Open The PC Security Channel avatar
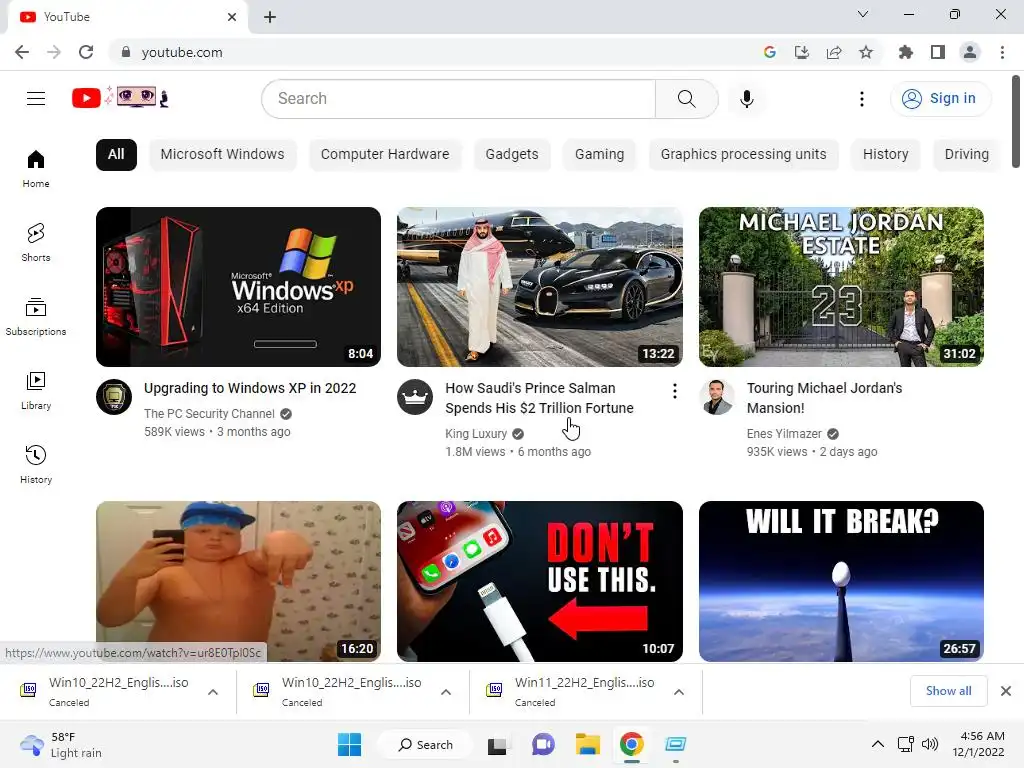1024x768 pixels. (114, 397)
